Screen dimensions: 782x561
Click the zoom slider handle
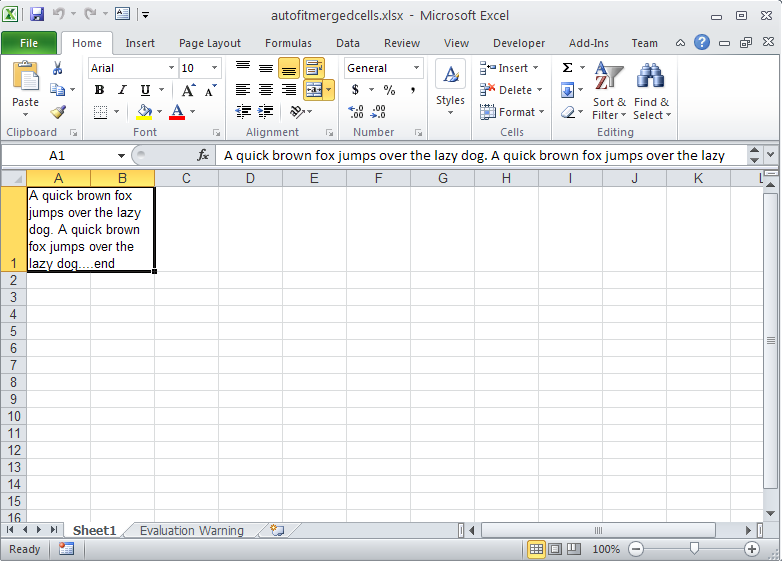pos(694,549)
